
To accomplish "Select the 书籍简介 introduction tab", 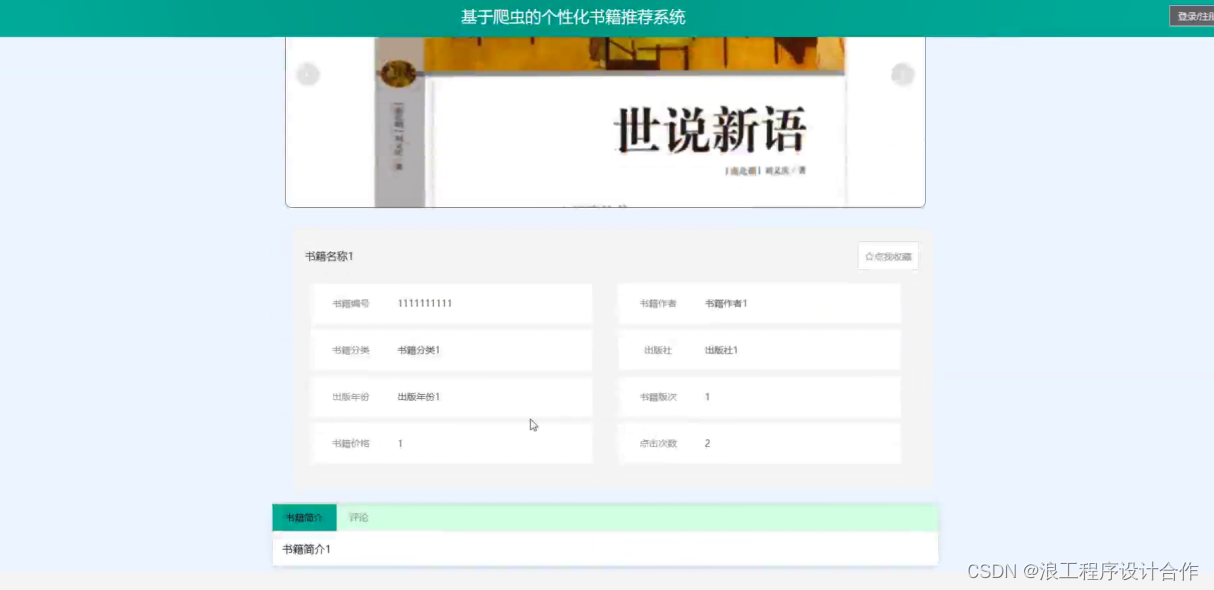I will (305, 517).
